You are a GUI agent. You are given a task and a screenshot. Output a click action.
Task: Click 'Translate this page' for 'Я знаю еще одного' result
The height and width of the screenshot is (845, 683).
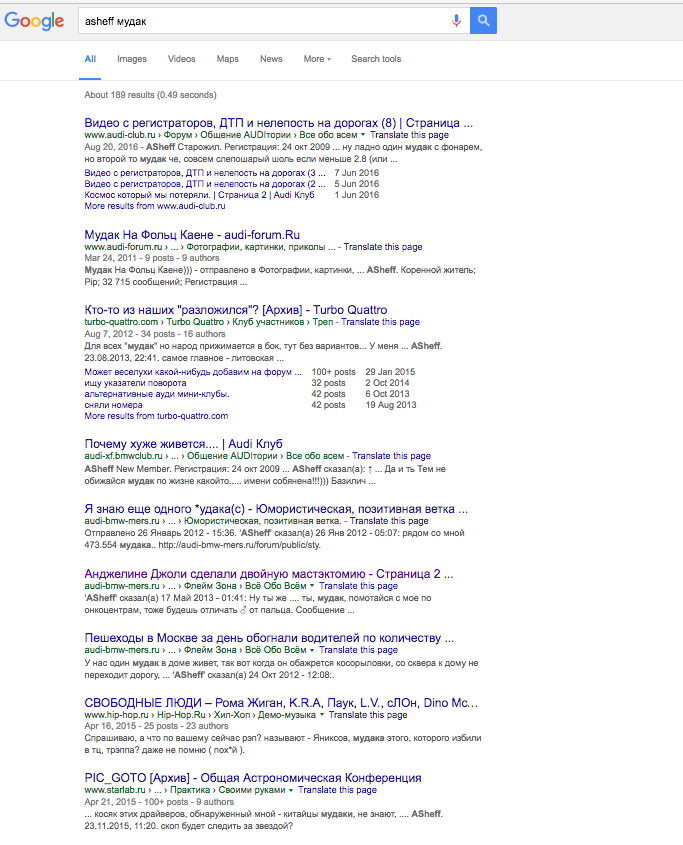(x=389, y=521)
